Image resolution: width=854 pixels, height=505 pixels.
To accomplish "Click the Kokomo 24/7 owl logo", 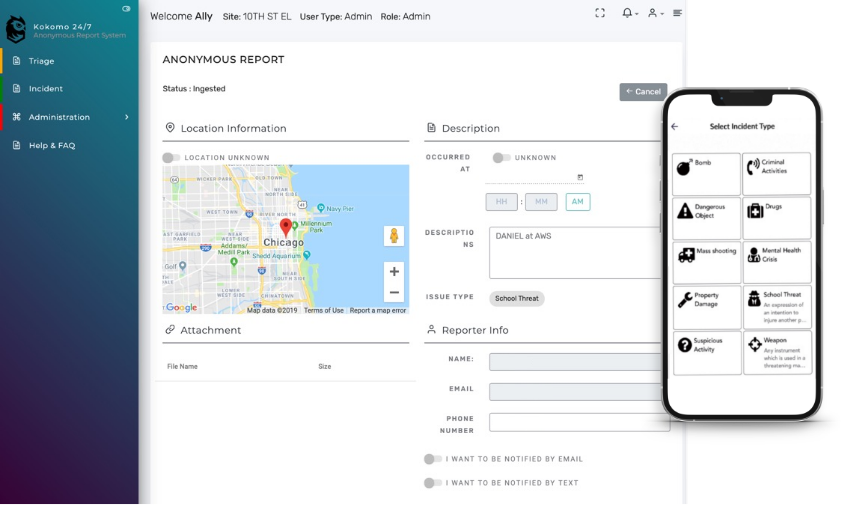I will coord(16,29).
